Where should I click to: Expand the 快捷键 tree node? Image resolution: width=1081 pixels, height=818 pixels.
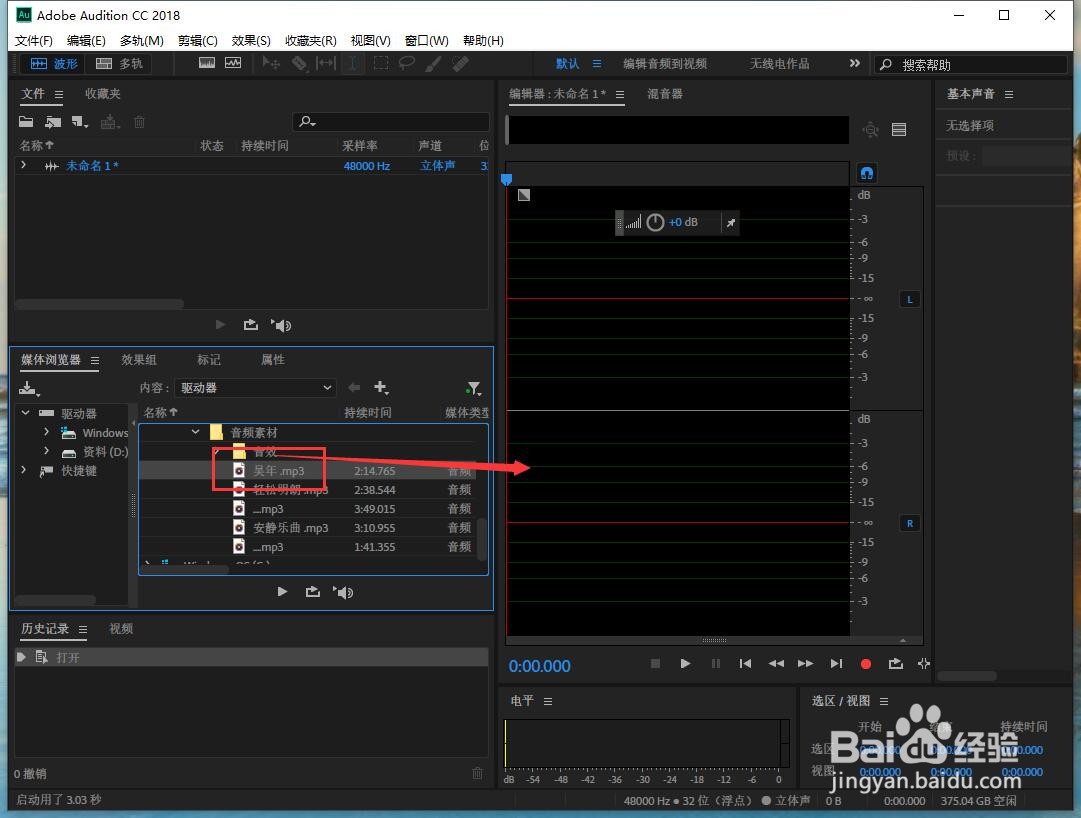tap(23, 470)
